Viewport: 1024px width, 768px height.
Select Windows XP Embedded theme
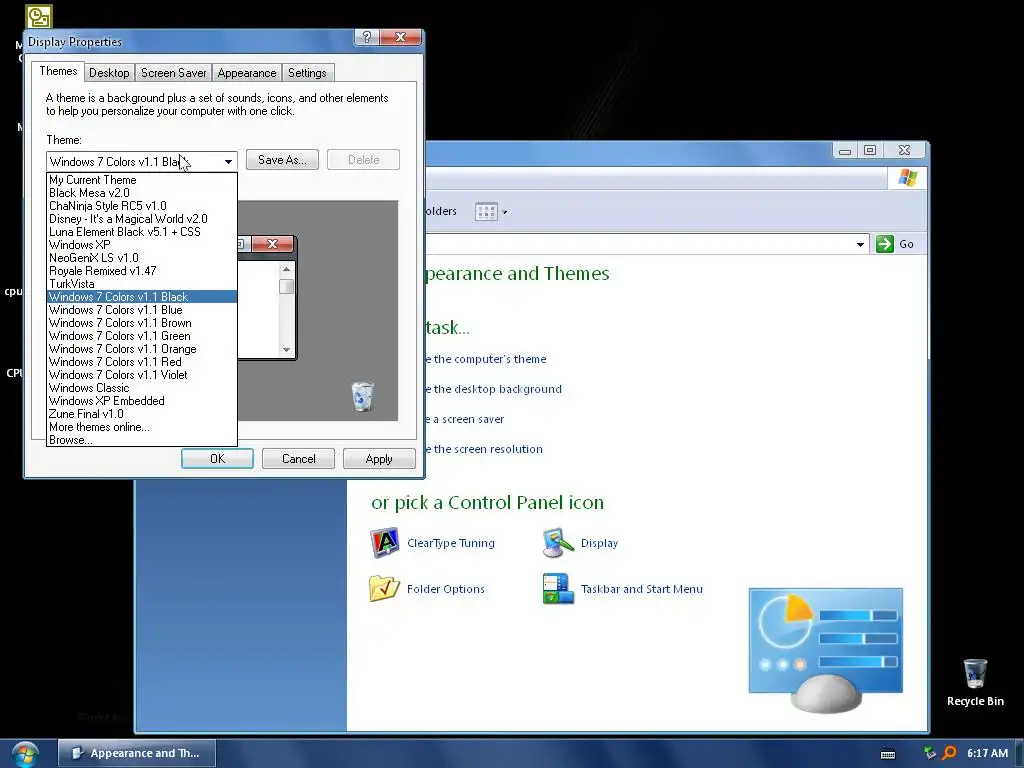[142, 401]
